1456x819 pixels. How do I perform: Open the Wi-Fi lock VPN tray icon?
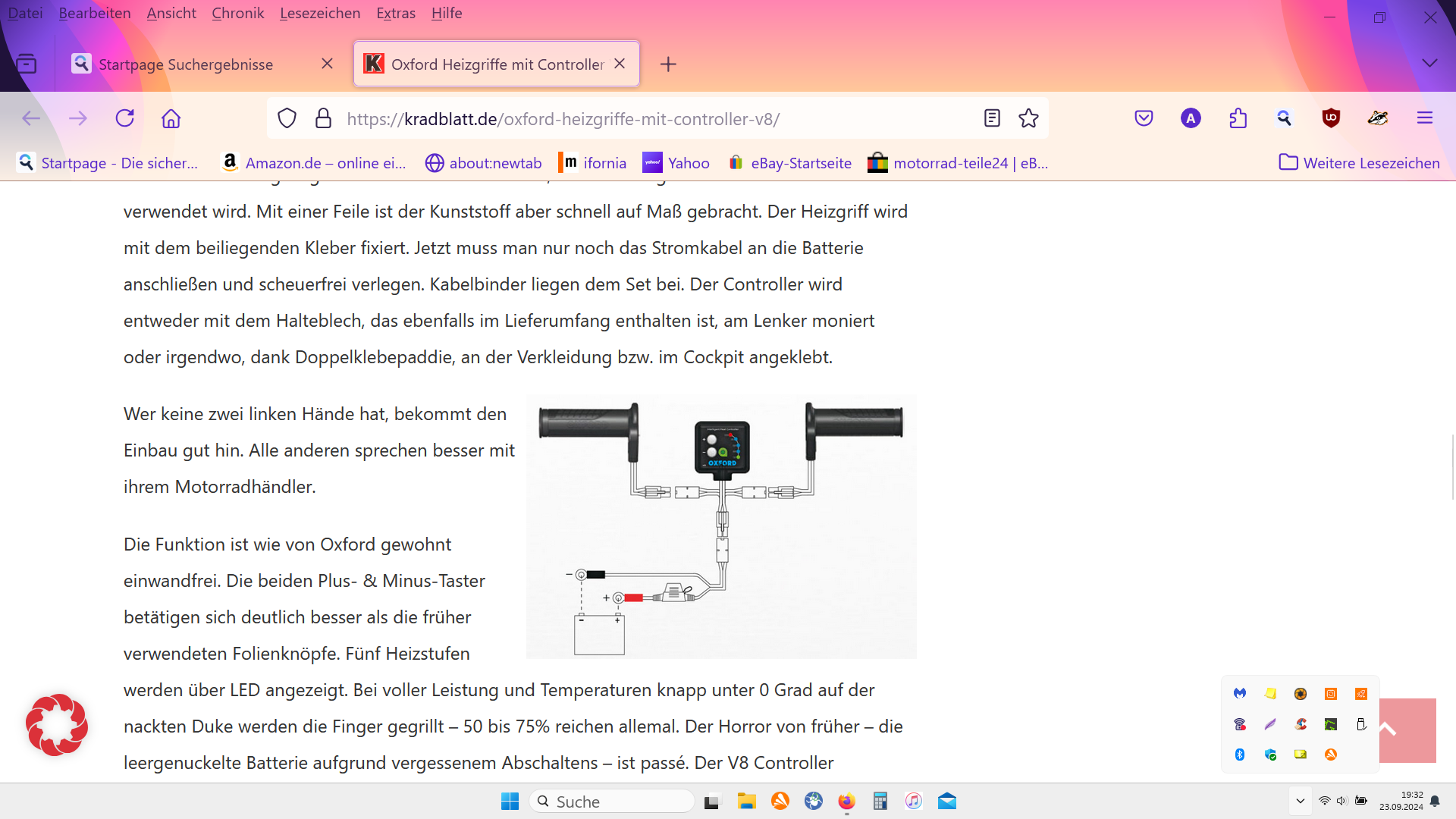1240,724
